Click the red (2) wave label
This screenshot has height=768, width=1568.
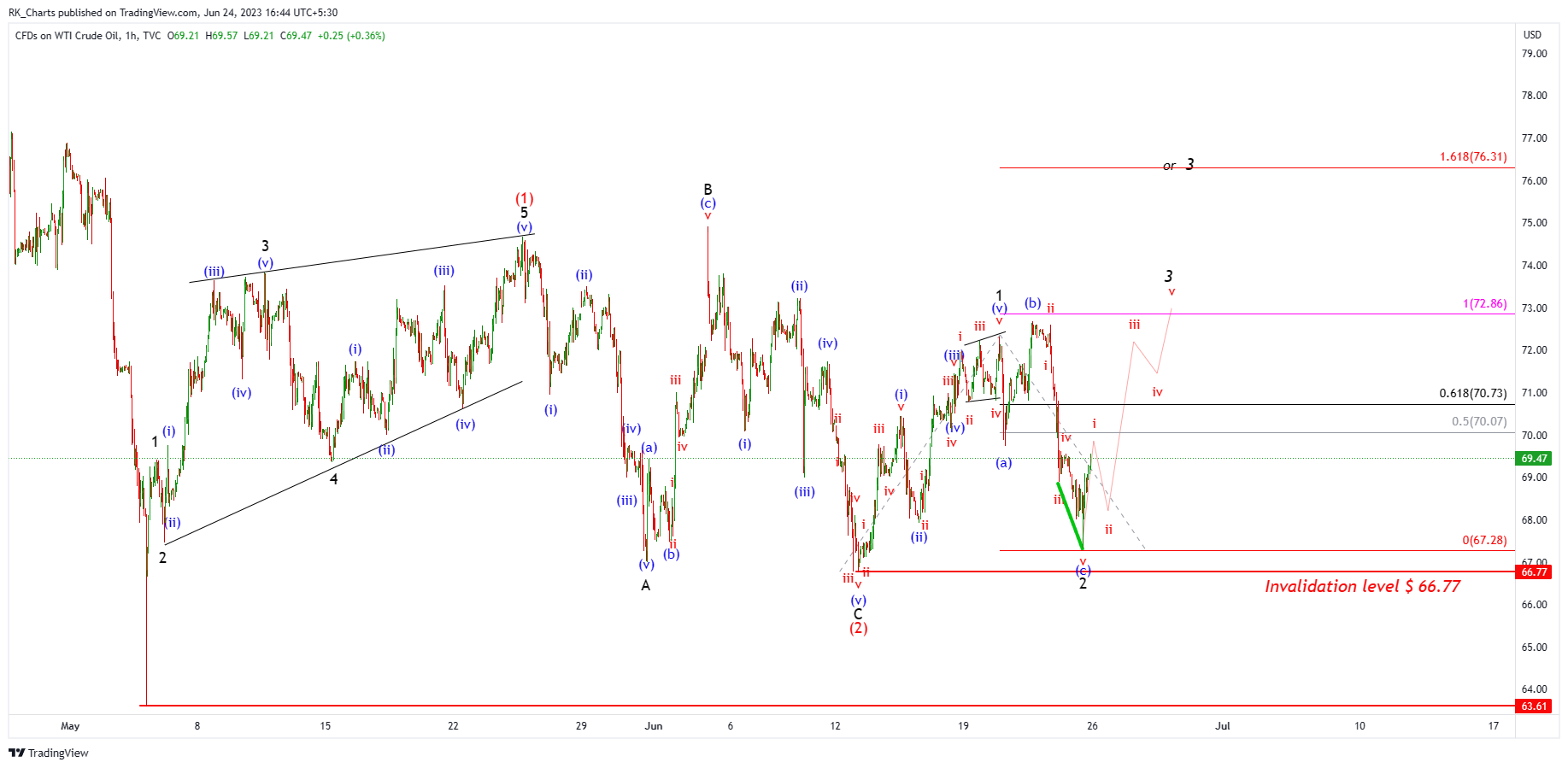pos(858,628)
